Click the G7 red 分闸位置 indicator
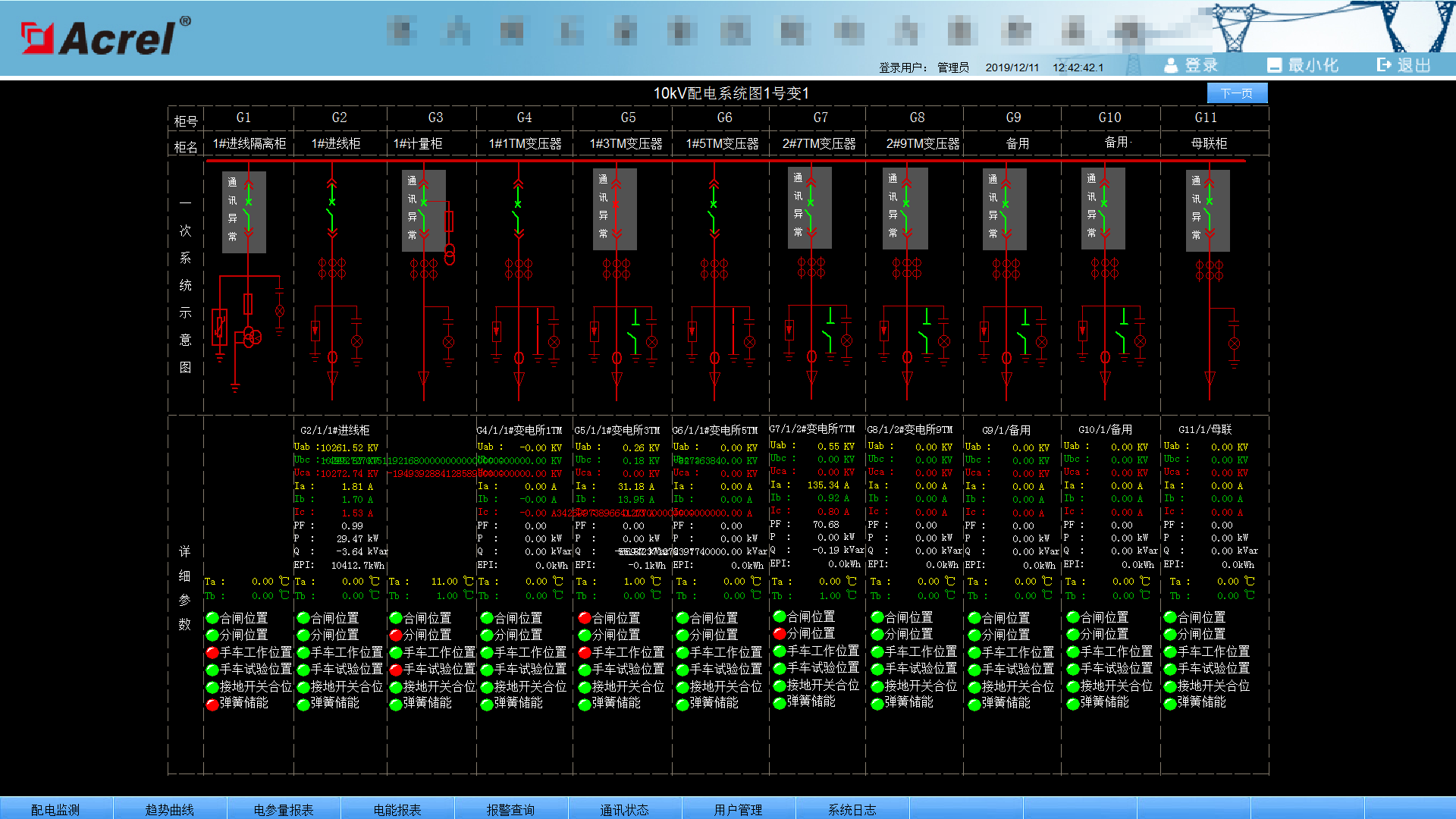This screenshot has width=1456, height=819. [x=780, y=634]
